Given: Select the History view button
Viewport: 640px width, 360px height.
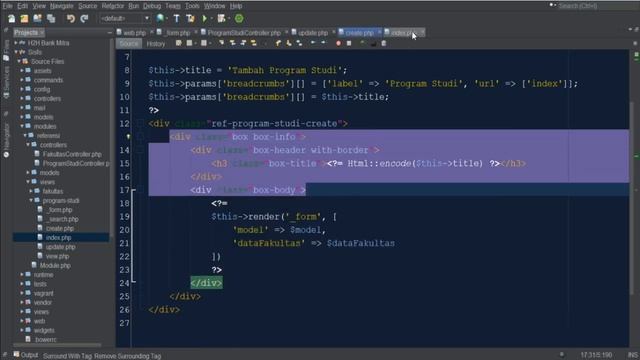Looking at the screenshot, I should pos(156,44).
